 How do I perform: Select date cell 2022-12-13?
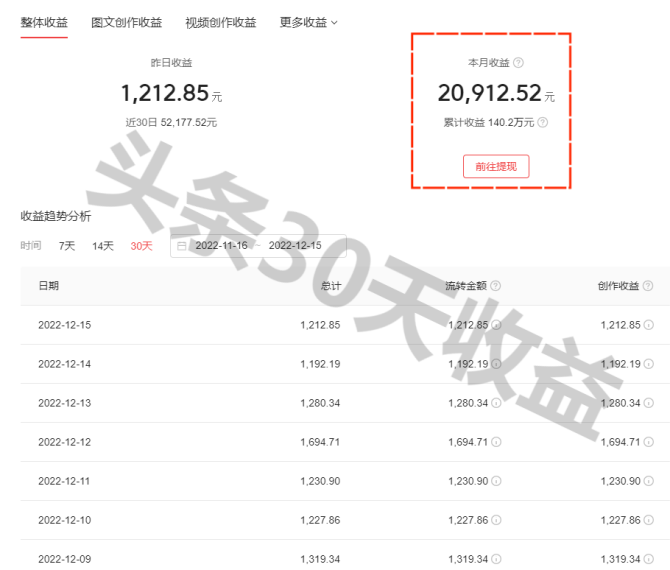tap(65, 403)
